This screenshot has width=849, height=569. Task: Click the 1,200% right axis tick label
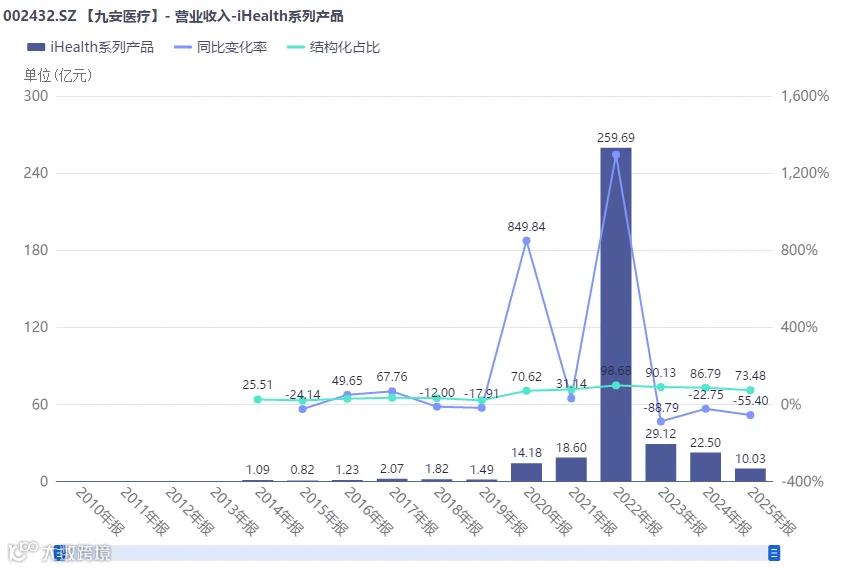[x=805, y=173]
